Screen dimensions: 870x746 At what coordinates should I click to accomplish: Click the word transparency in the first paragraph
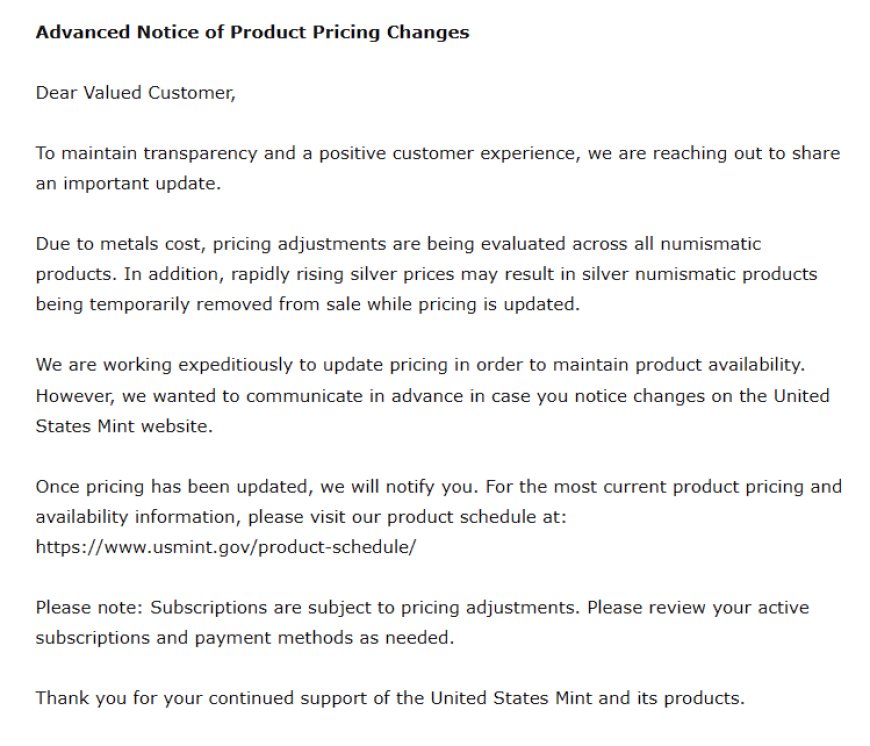pos(200,154)
